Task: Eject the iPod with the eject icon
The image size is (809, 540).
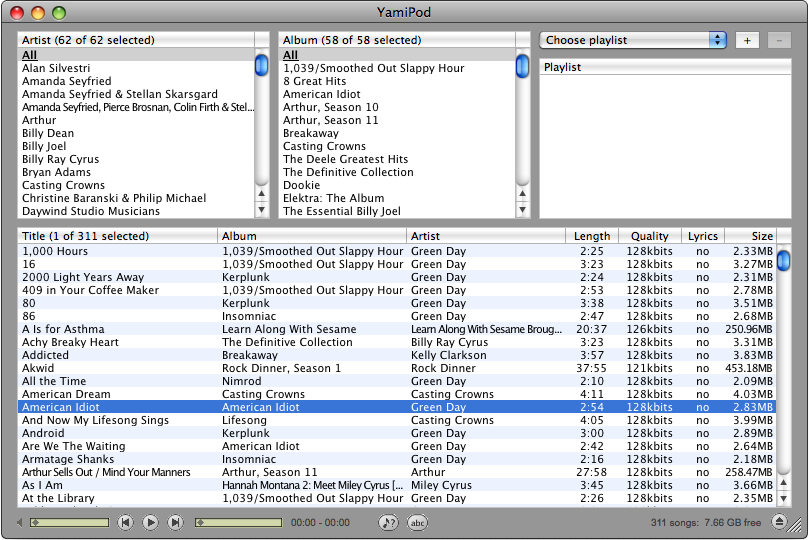Action: pyautogui.click(x=779, y=522)
